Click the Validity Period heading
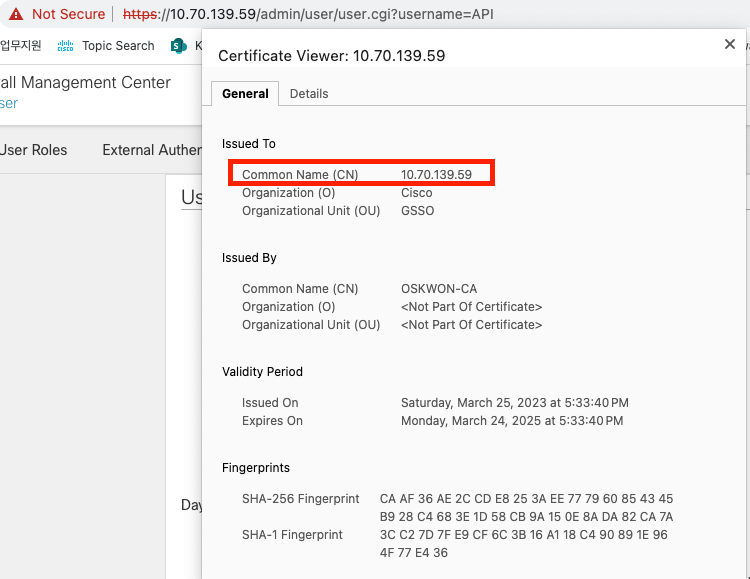Image resolution: width=750 pixels, height=579 pixels. [262, 372]
